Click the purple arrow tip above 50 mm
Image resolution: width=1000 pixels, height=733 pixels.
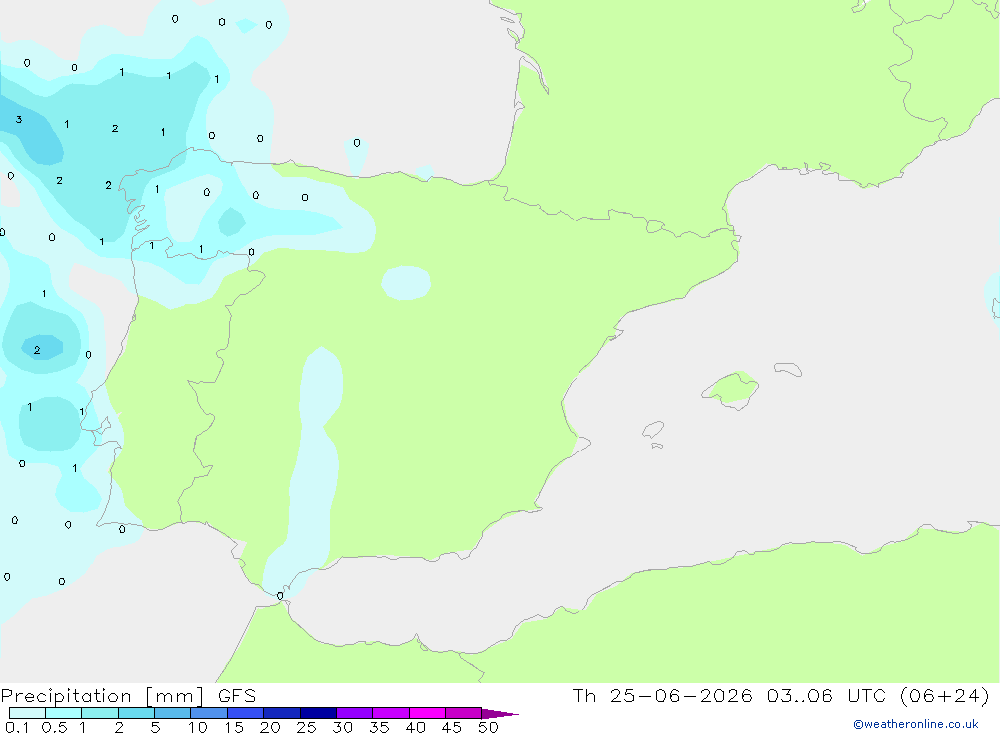click(x=499, y=713)
